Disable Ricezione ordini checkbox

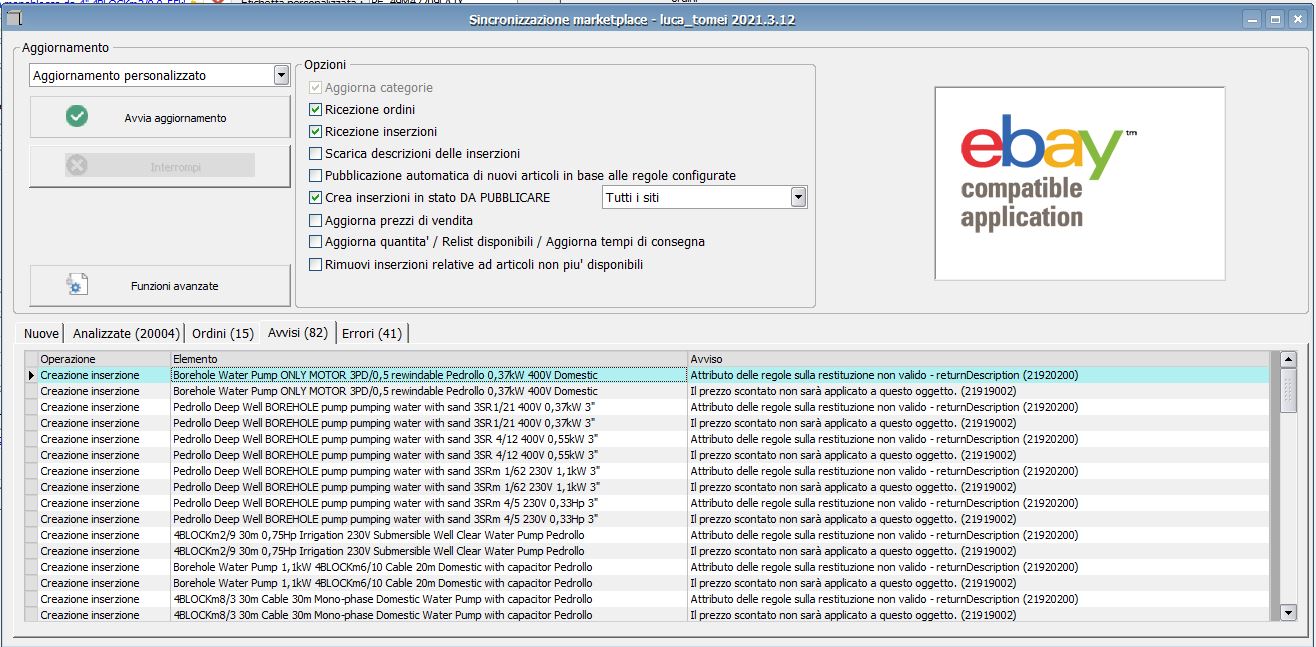pyautogui.click(x=316, y=110)
